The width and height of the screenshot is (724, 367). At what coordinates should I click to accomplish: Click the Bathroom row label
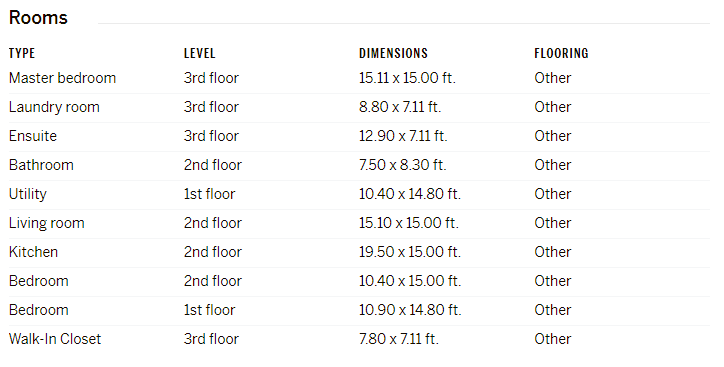pos(41,165)
